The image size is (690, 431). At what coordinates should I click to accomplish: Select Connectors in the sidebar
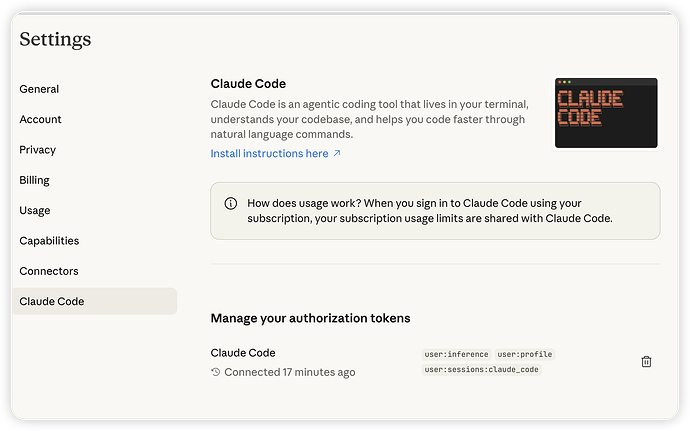pos(49,271)
